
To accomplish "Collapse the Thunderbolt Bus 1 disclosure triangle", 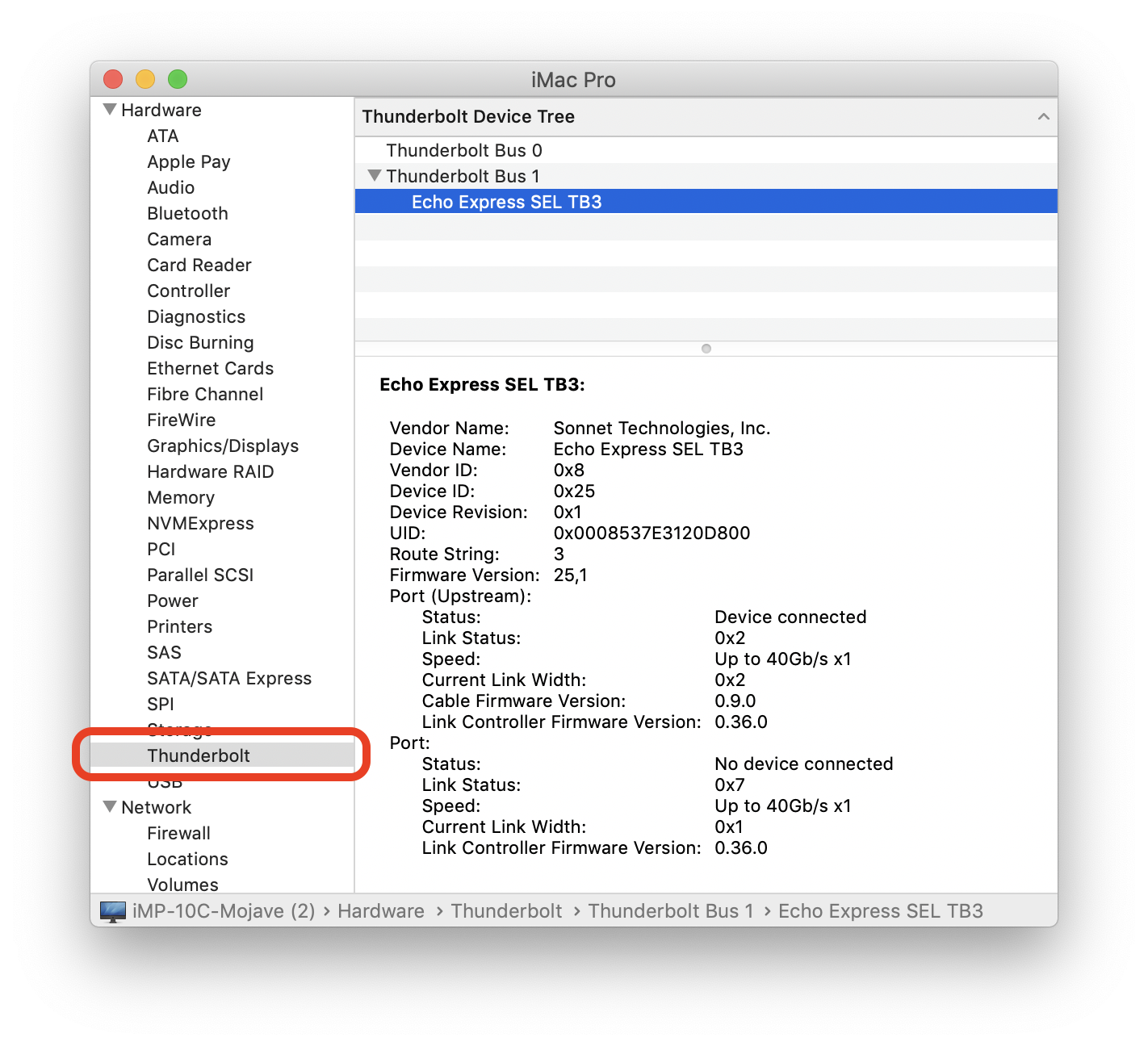I will pos(374,175).
